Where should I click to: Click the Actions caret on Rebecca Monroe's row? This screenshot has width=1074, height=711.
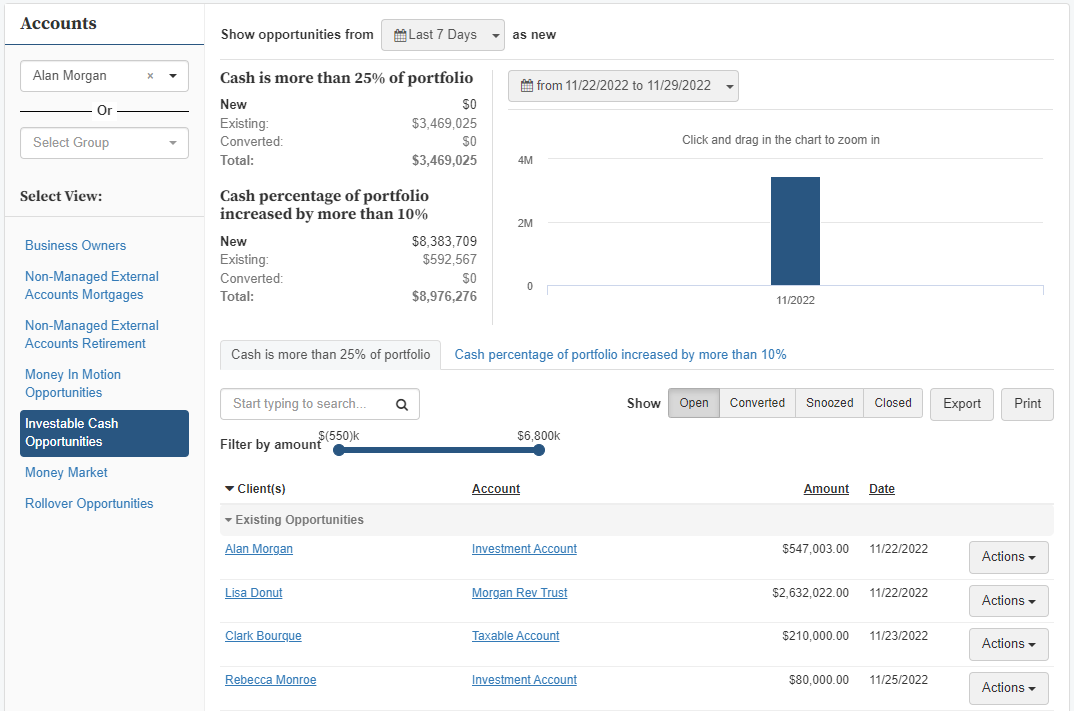point(1031,688)
